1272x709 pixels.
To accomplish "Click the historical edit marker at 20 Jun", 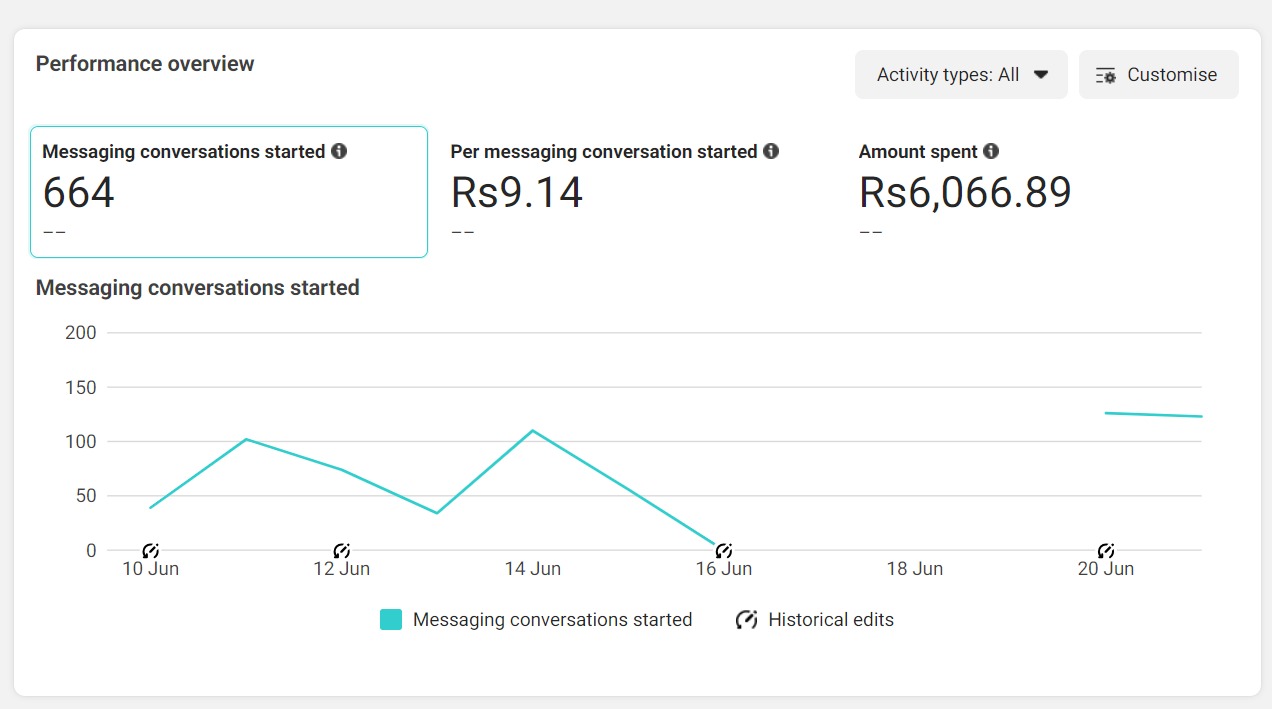I will 1106,551.
